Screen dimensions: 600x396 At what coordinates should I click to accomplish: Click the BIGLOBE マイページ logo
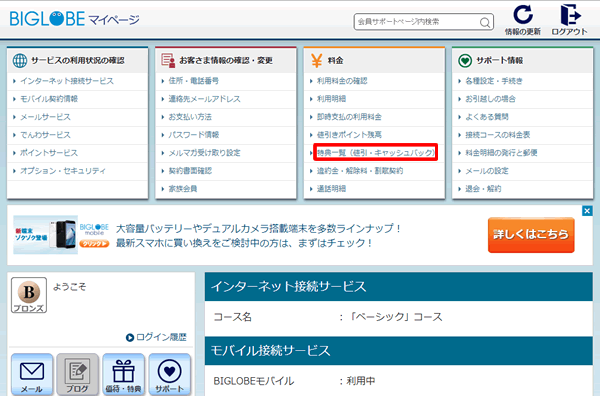pyautogui.click(x=75, y=19)
